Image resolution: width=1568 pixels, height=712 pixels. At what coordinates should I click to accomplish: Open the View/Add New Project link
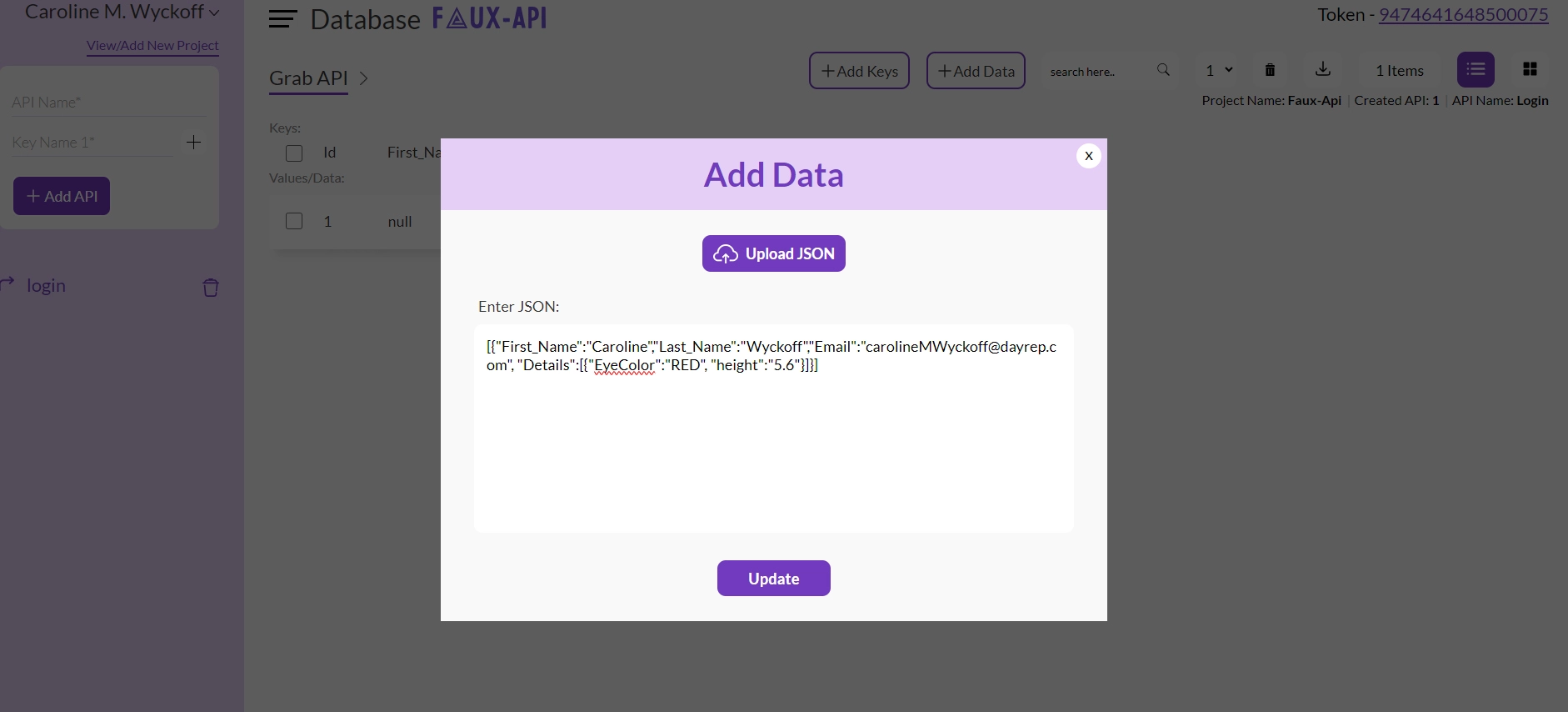tap(152, 46)
